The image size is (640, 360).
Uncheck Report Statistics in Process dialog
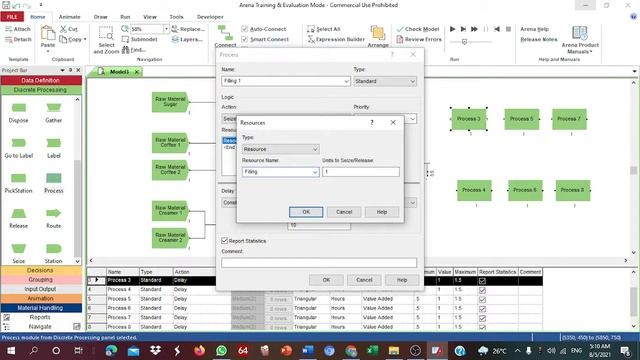(x=224, y=241)
